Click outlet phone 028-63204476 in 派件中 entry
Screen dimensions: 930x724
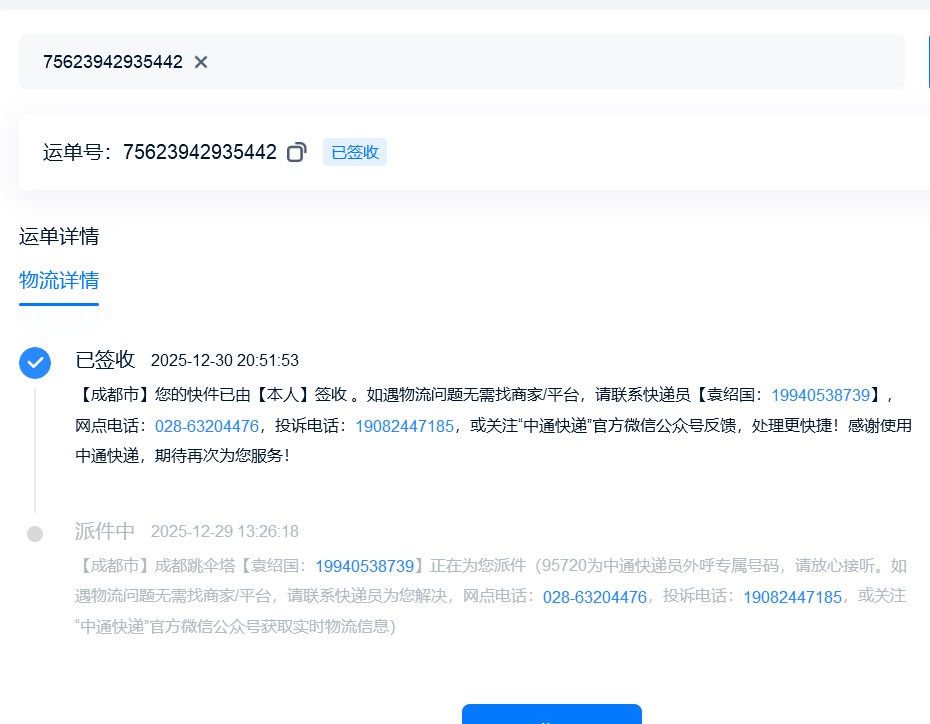(595, 597)
